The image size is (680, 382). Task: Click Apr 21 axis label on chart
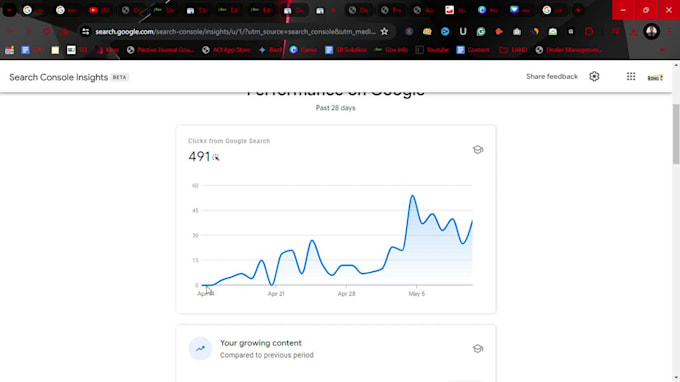click(x=276, y=294)
